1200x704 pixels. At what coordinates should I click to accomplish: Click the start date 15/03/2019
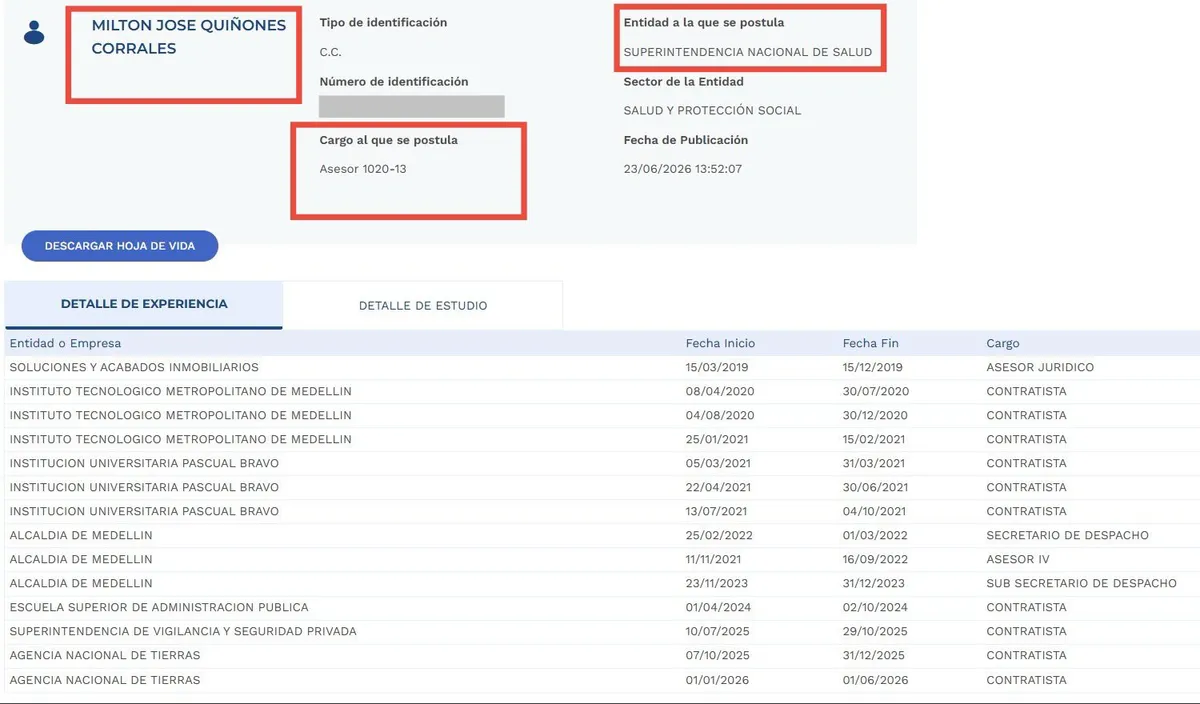click(x=719, y=367)
